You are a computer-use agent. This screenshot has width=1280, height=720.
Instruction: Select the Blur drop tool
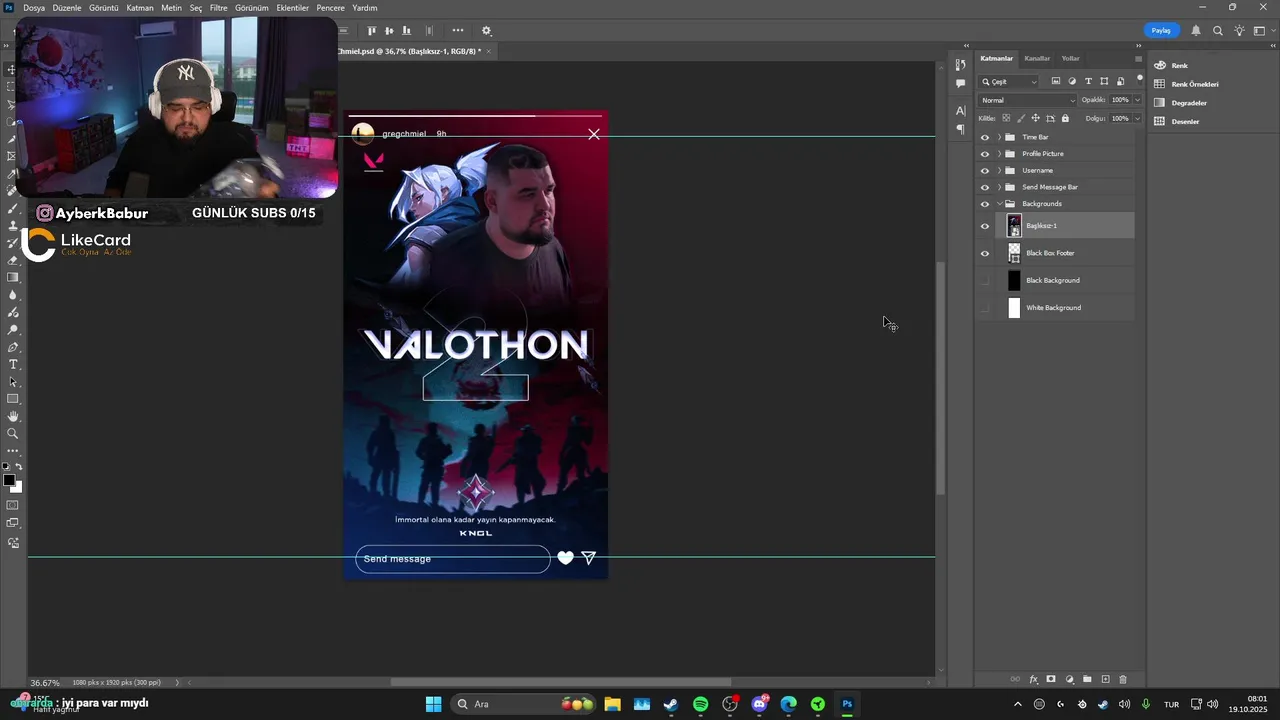[13, 295]
